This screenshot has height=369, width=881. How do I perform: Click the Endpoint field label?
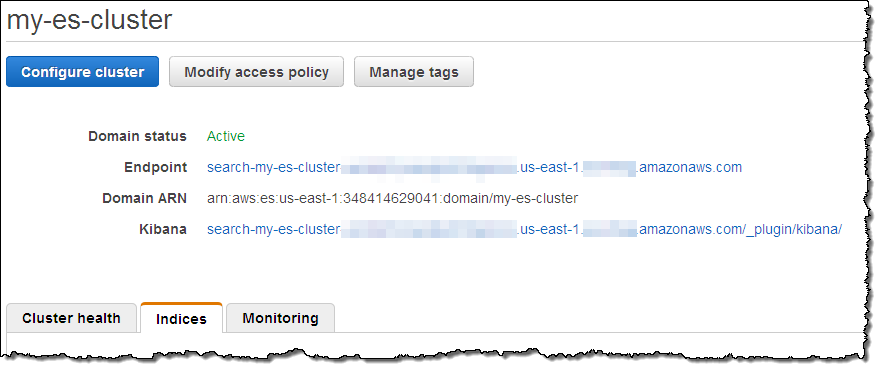156,167
